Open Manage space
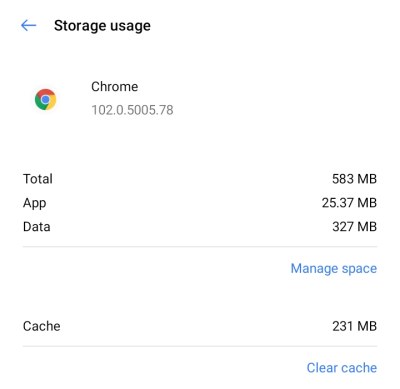The image size is (400, 389). pyautogui.click(x=334, y=269)
